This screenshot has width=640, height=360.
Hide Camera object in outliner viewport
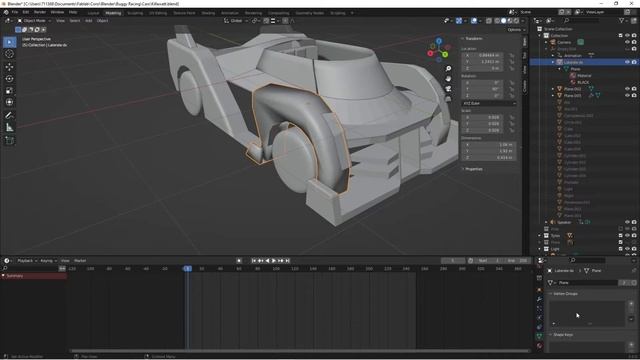coord(627,42)
